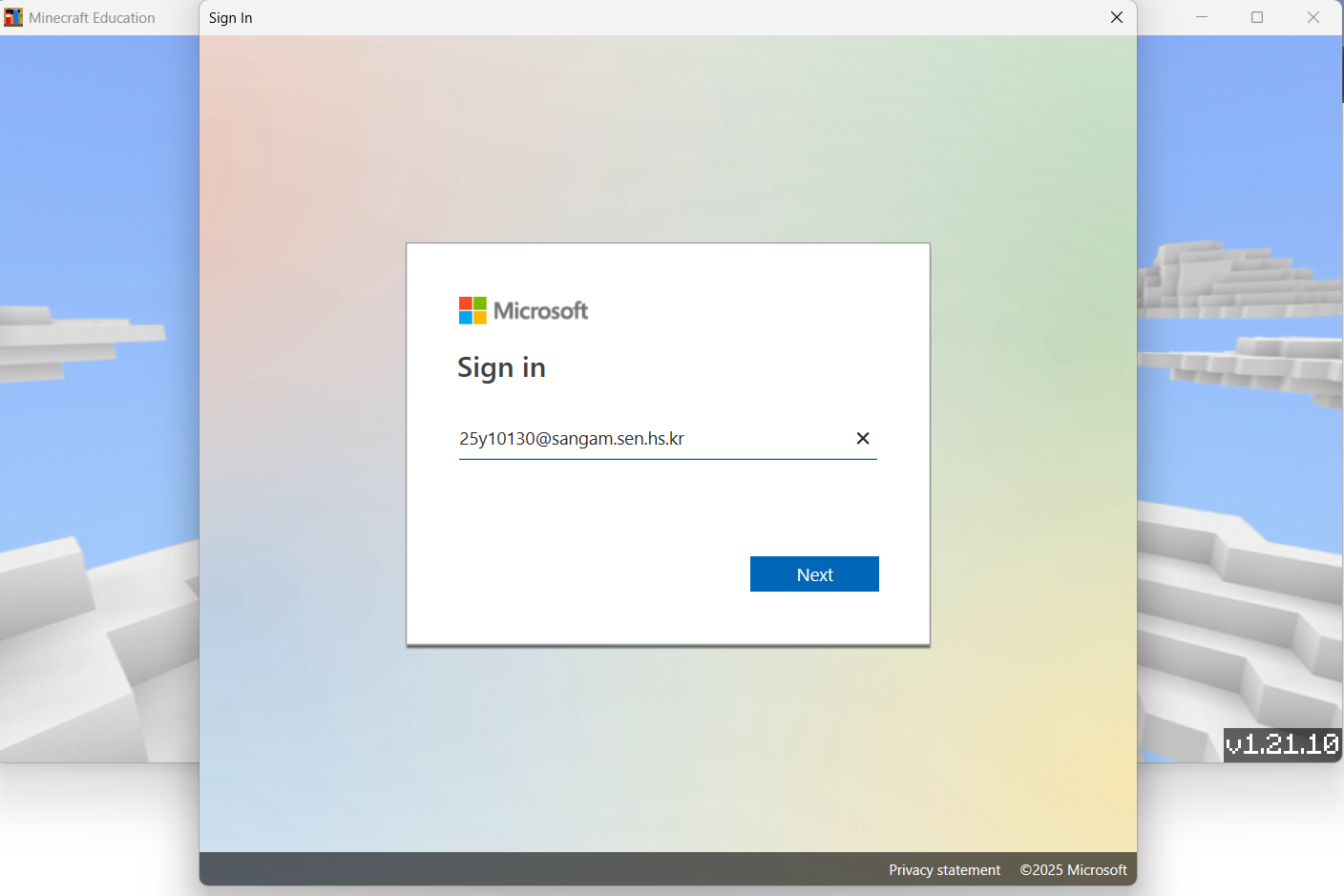Close the Sign In dialog
Viewport: 1344px width, 896px height.
pos(1117,17)
